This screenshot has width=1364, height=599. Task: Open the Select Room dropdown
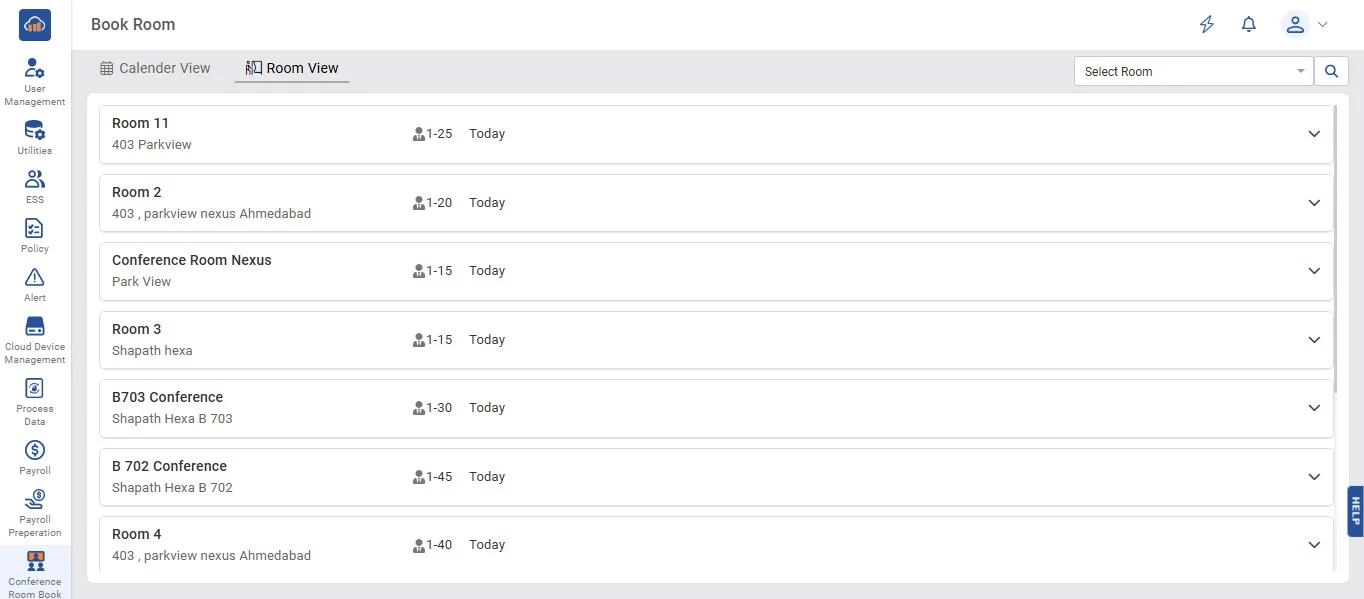pyautogui.click(x=1193, y=71)
